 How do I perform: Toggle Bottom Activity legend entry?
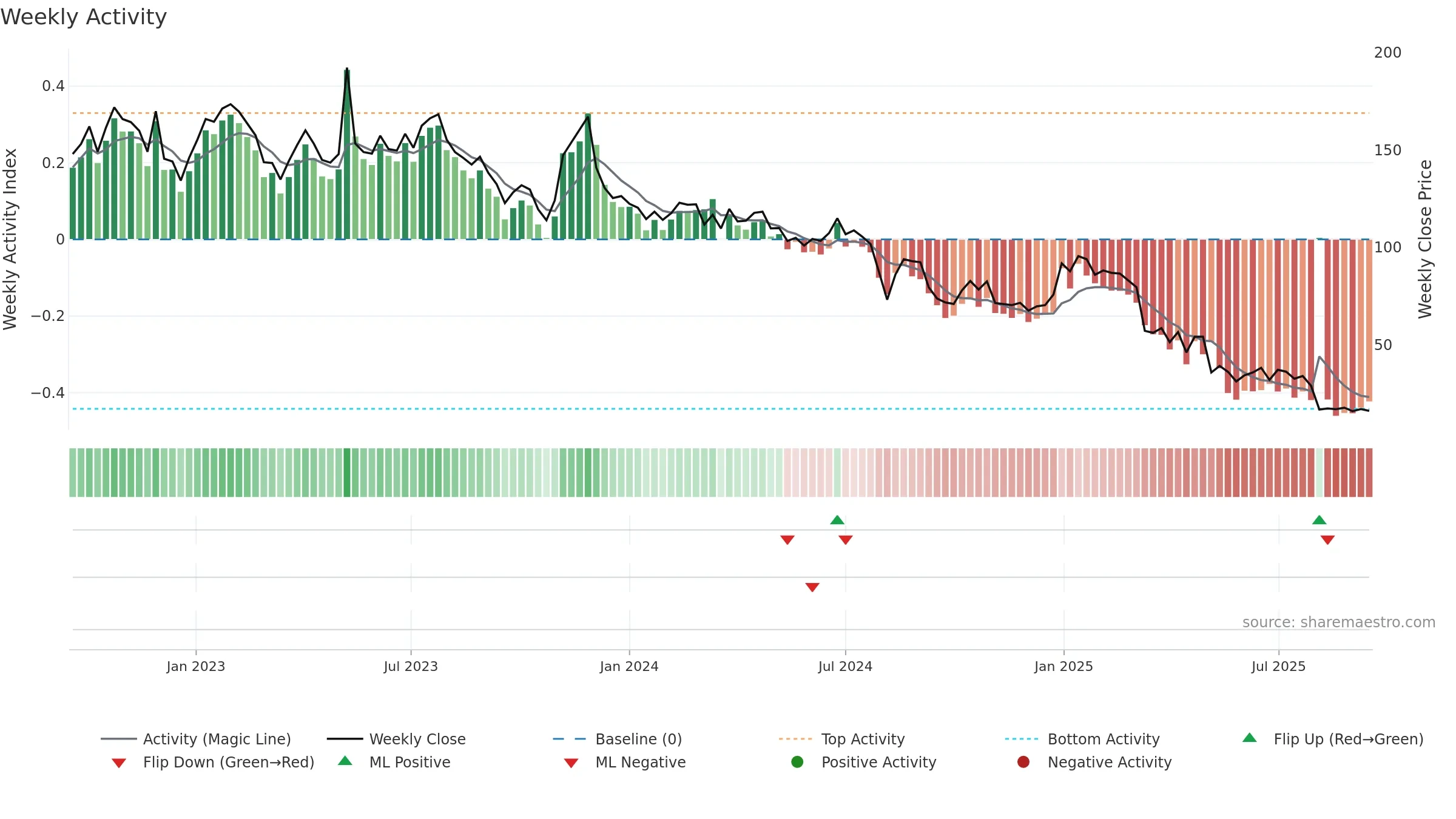click(1082, 739)
